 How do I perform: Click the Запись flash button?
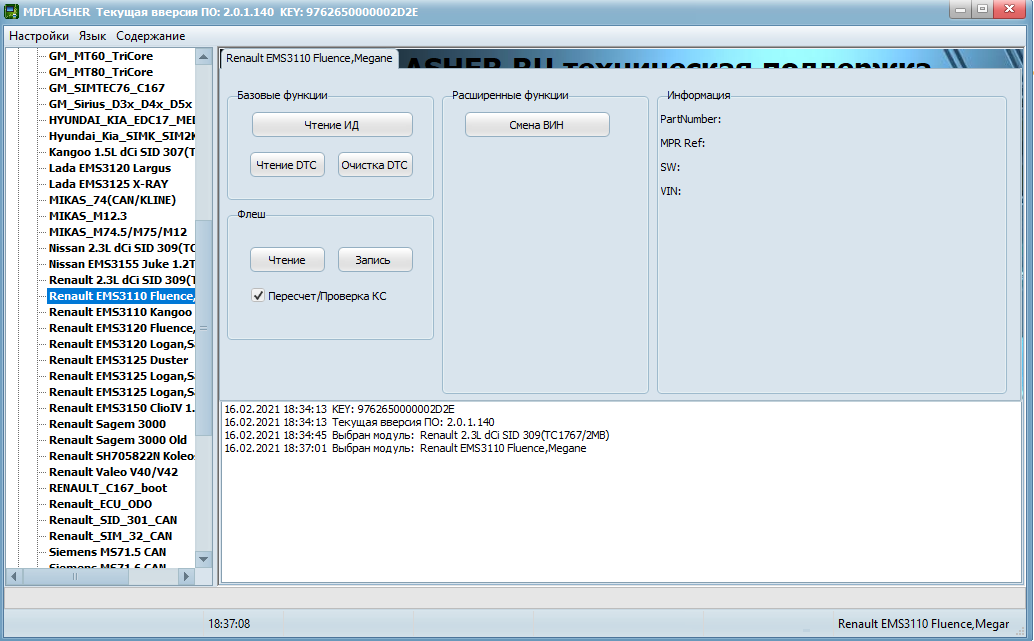click(375, 260)
